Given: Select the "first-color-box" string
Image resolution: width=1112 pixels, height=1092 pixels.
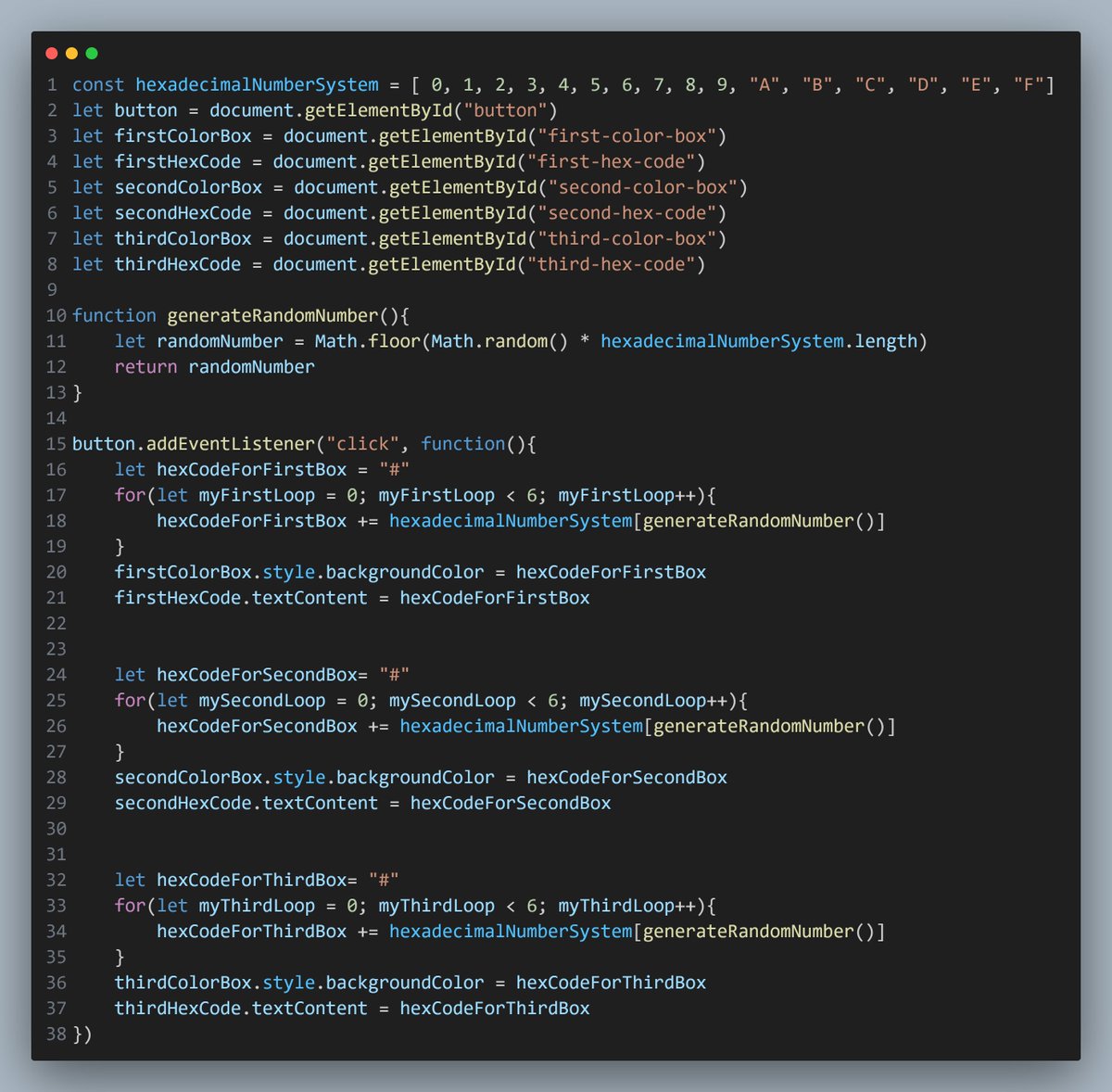Looking at the screenshot, I should coord(626,136).
